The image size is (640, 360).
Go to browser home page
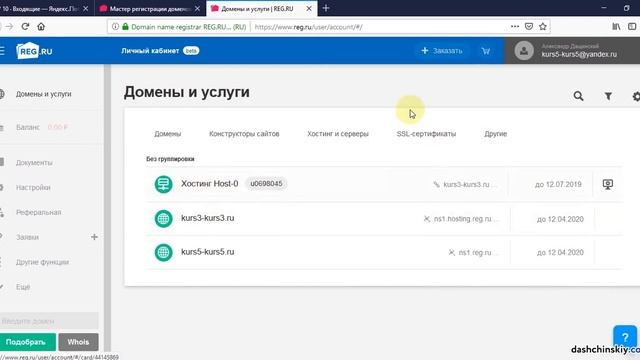pyautogui.click(x=41, y=27)
